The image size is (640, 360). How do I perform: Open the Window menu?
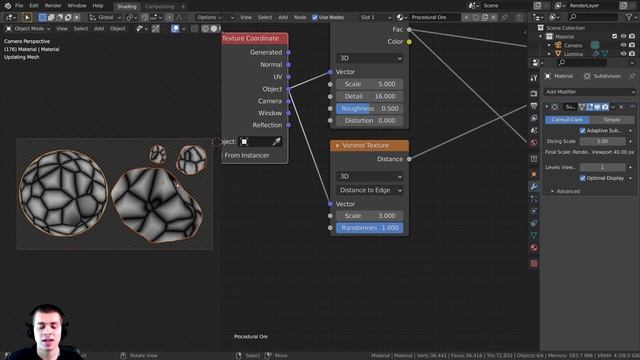[x=77, y=6]
